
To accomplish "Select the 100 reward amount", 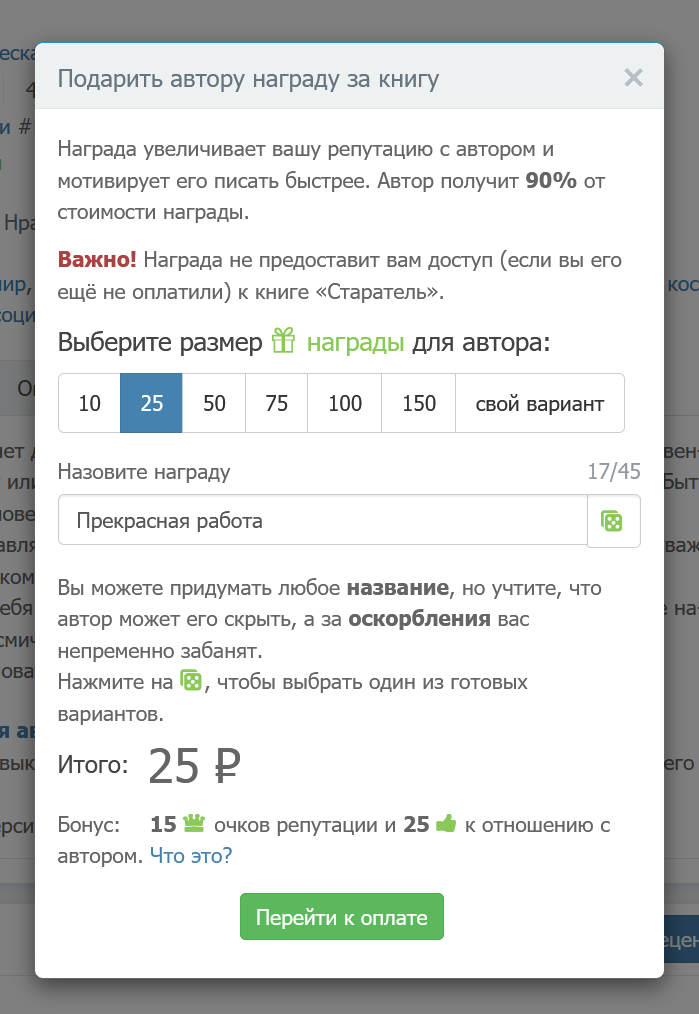I will click(x=345, y=403).
